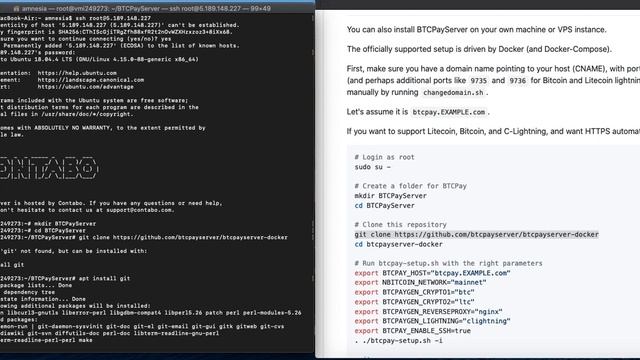Click the 'apt install git' command in Terminal
Screen dimensions: 640x360
tap(104, 279)
